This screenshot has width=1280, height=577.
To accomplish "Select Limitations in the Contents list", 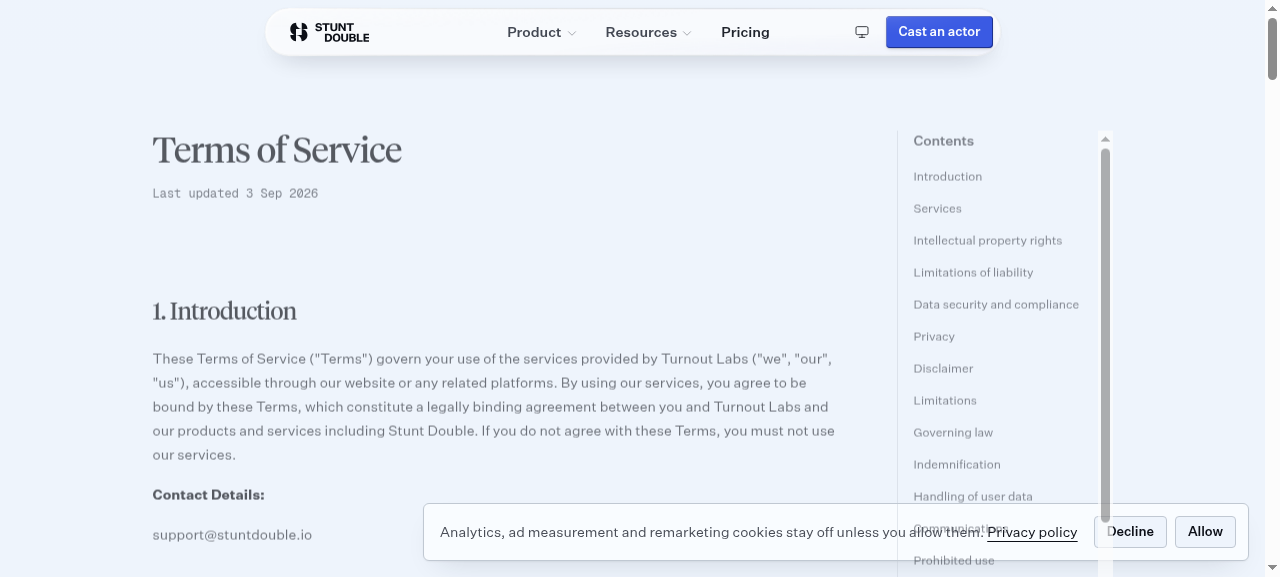I will (x=945, y=401).
